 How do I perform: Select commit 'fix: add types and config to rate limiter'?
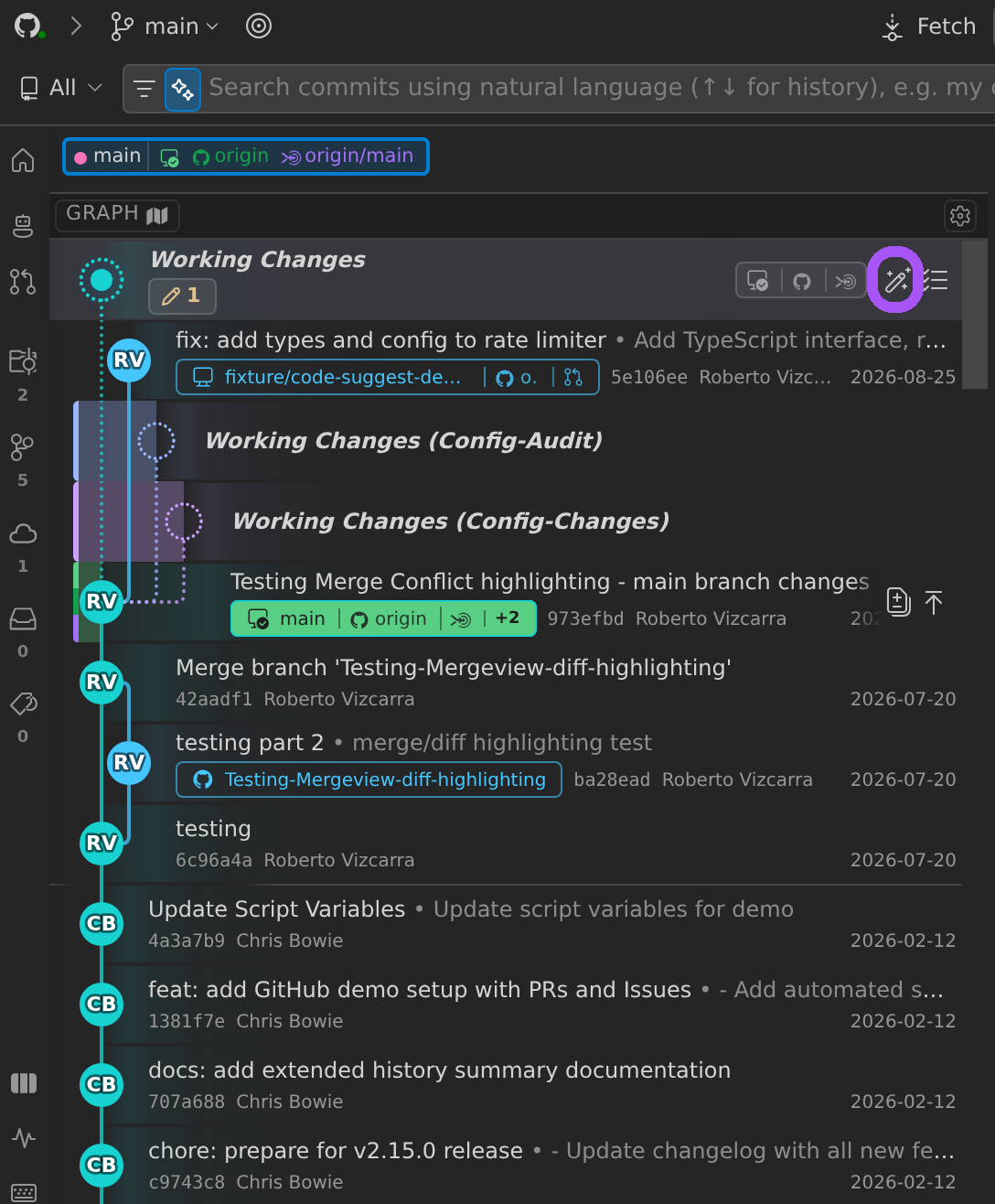pyautogui.click(x=506, y=360)
